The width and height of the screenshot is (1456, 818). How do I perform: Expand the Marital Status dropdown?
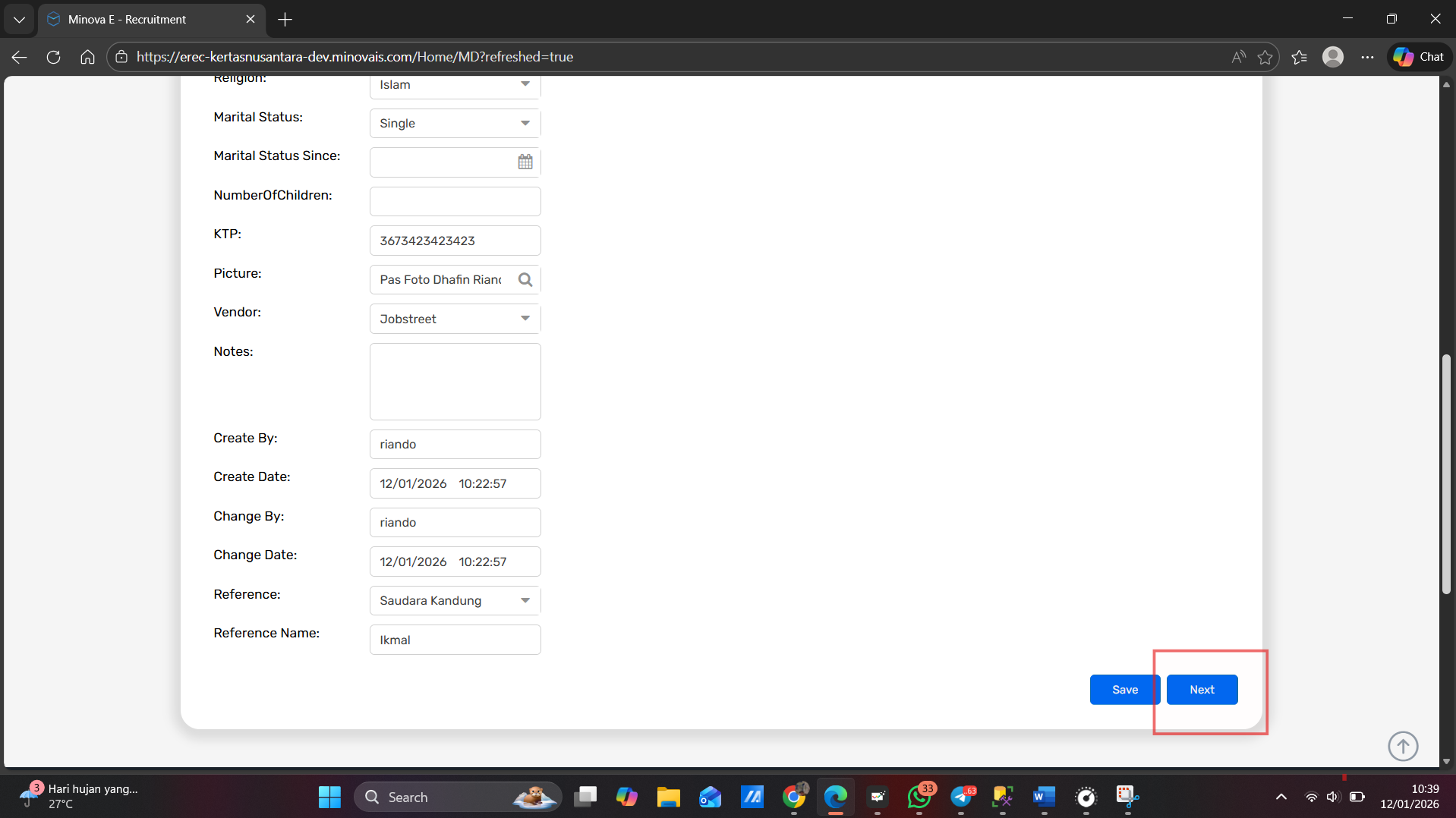[525, 123]
